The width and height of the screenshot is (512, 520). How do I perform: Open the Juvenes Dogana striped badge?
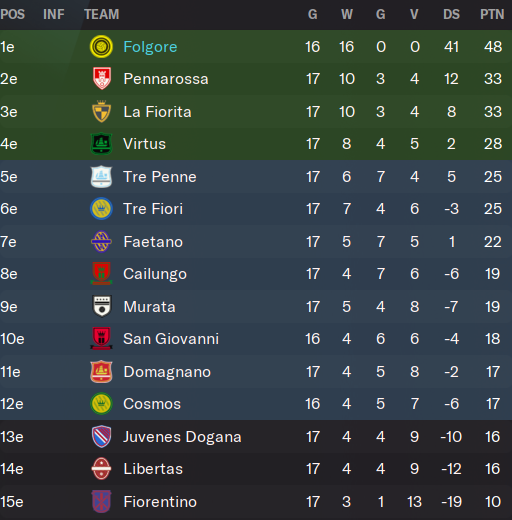point(101,436)
